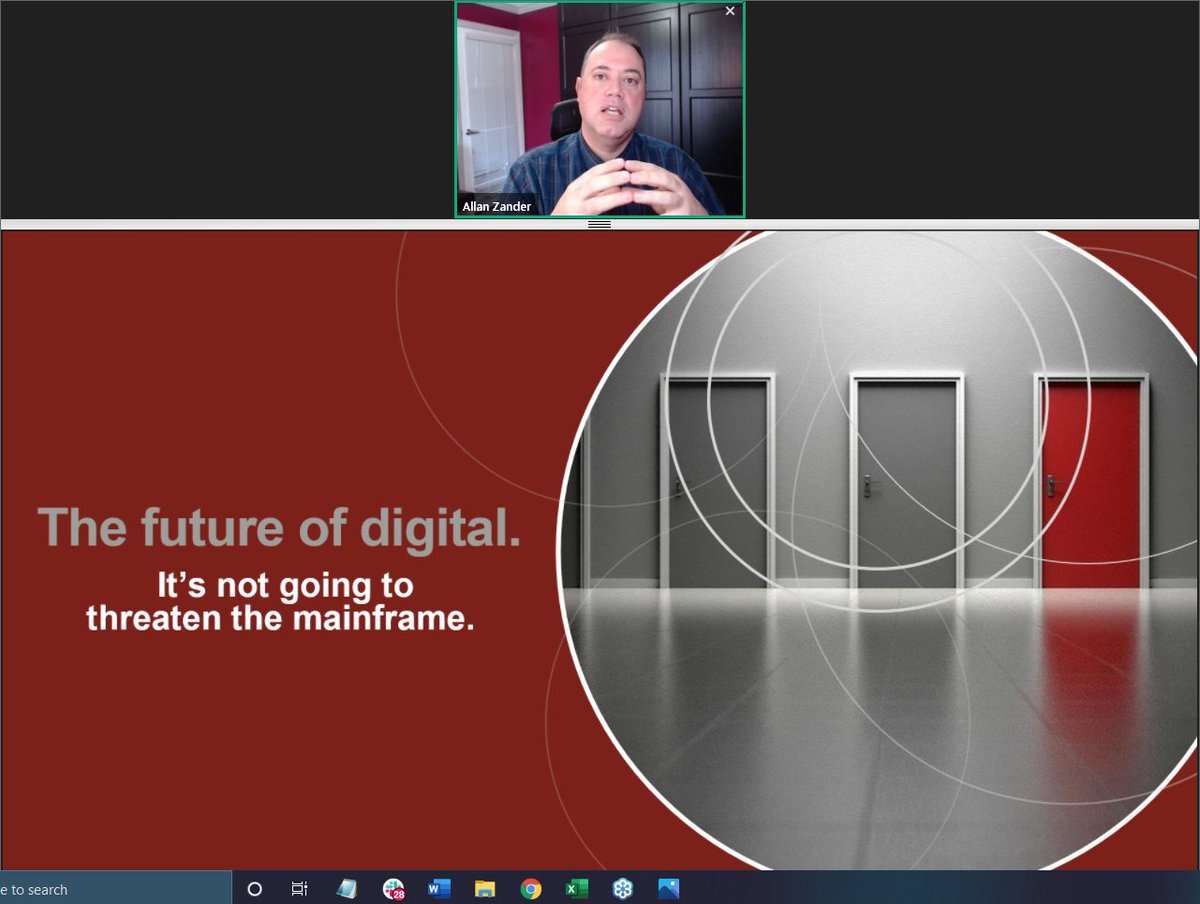Click the 'Allan Zander' name label
1200x904 pixels.
tap(497, 206)
